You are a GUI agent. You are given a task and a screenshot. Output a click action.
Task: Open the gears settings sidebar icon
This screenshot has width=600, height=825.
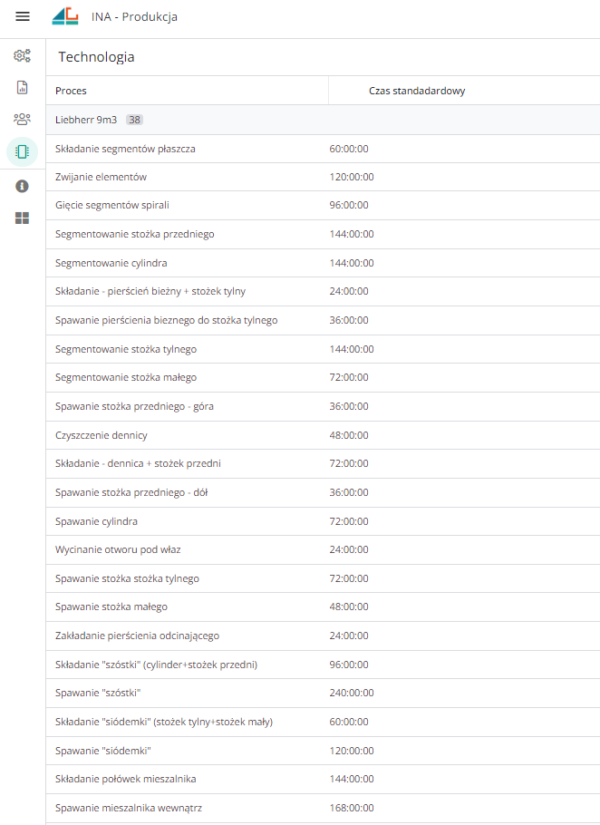pos(22,56)
